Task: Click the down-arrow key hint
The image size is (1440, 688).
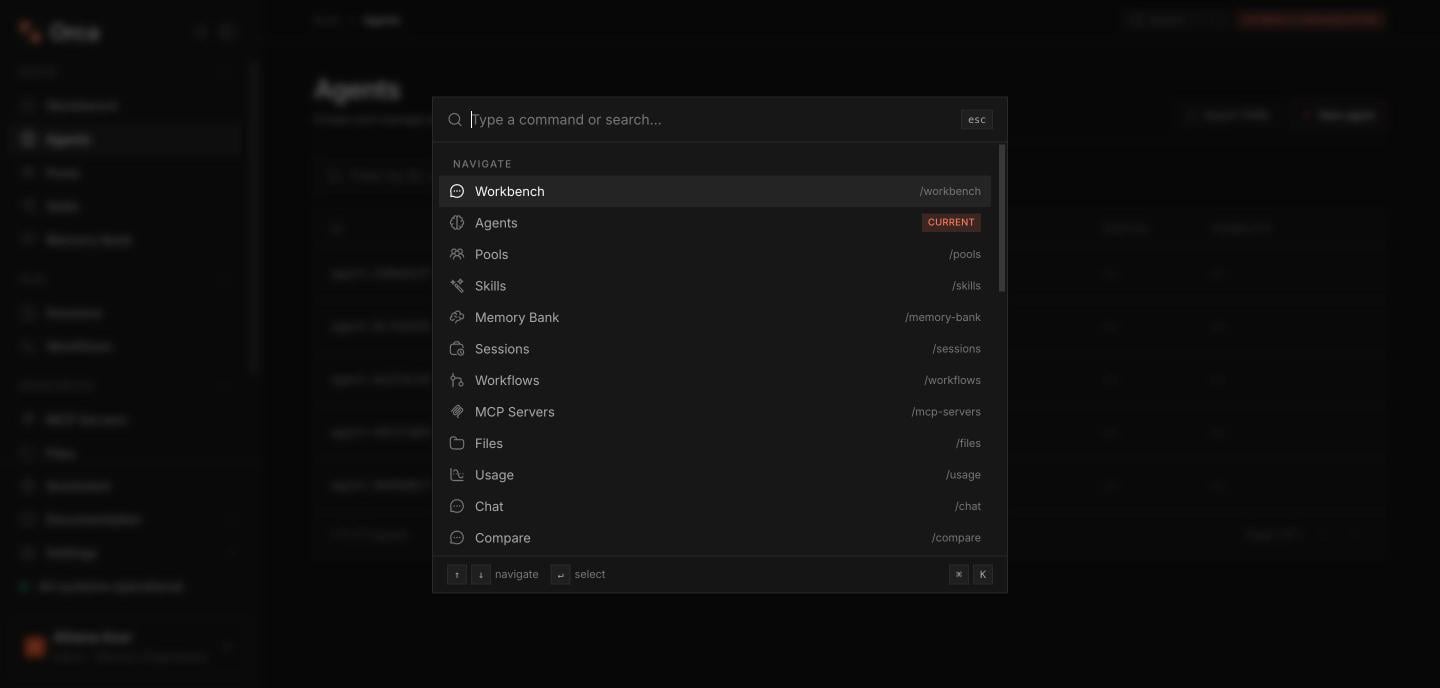Action: click(481, 575)
